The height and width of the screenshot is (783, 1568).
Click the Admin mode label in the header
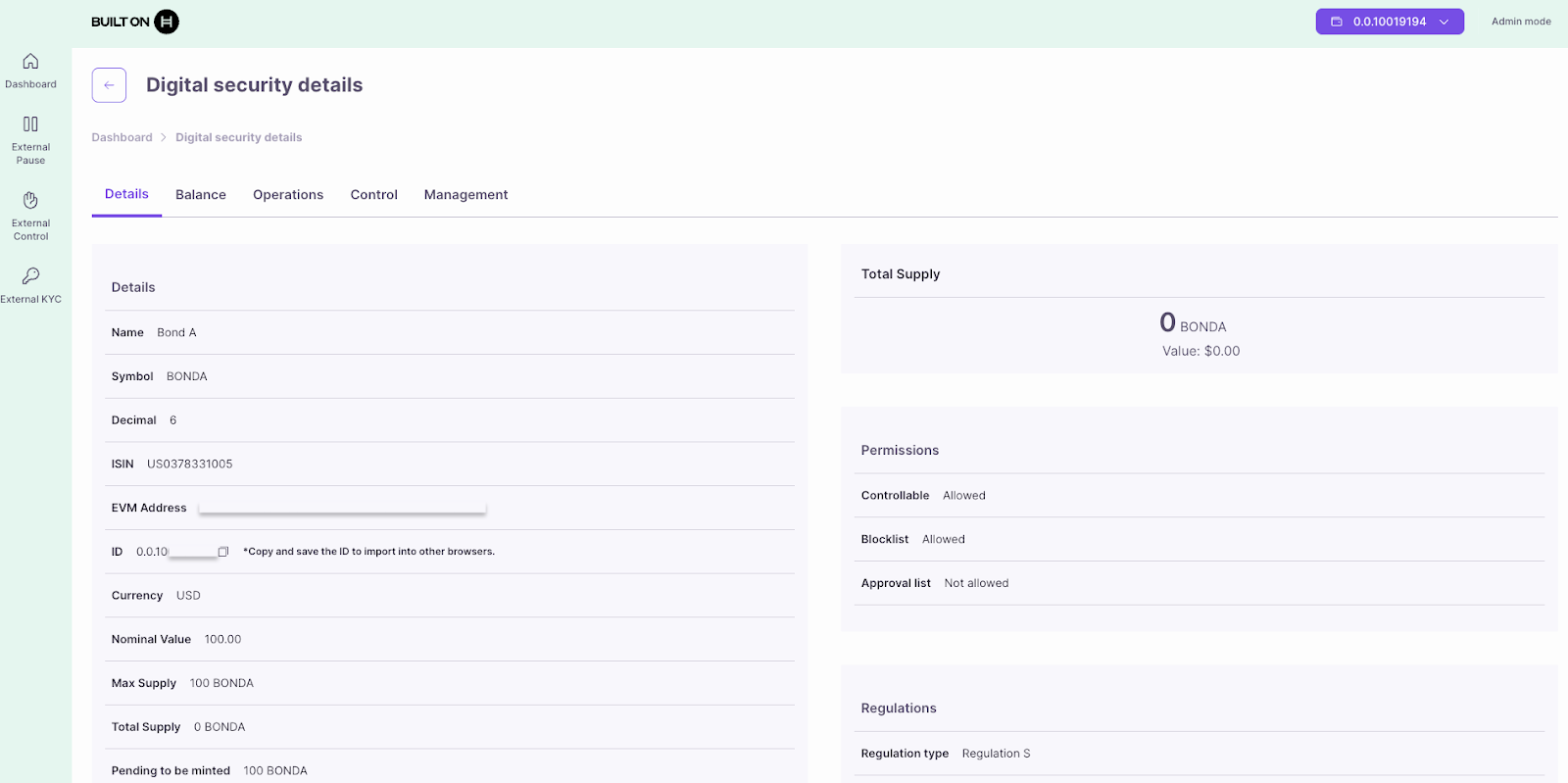click(1521, 22)
